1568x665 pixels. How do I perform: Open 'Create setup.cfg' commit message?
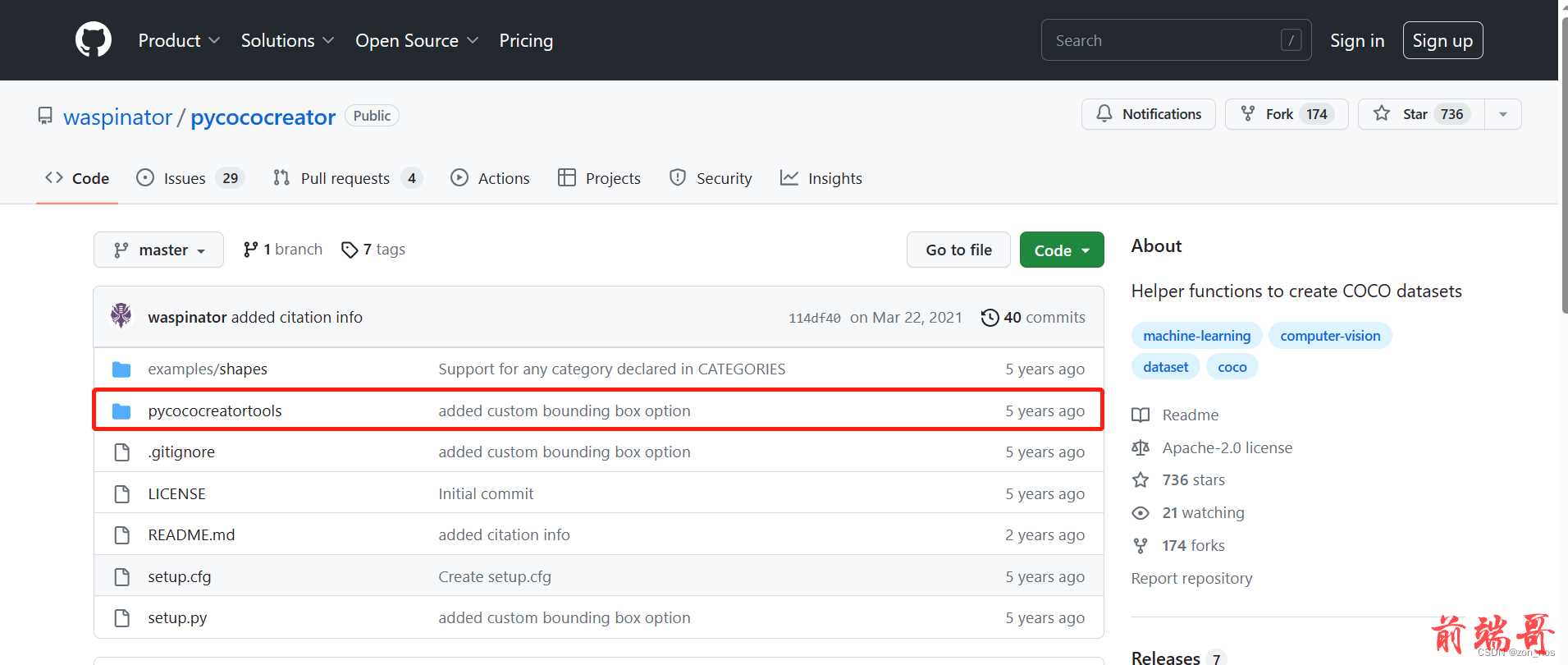[495, 576]
